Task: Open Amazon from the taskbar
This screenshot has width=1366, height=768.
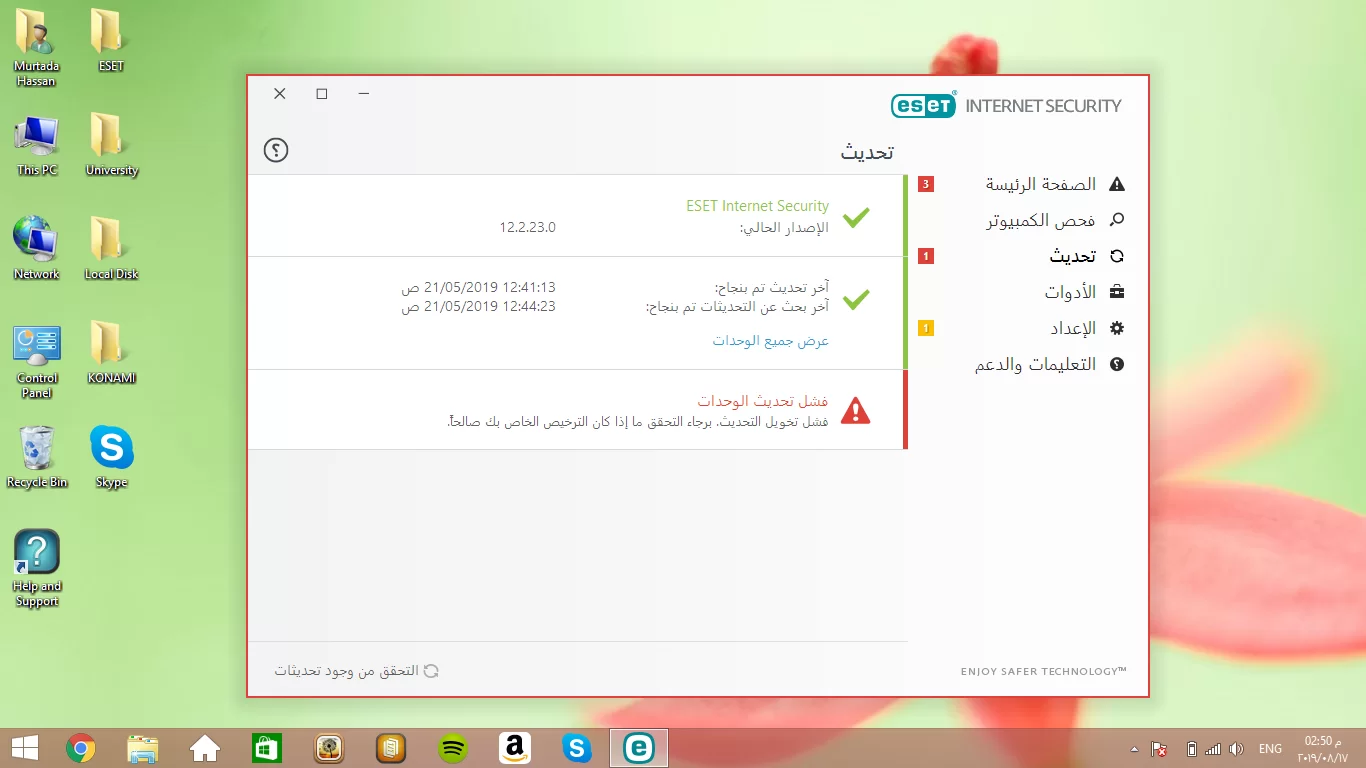Action: coord(515,748)
